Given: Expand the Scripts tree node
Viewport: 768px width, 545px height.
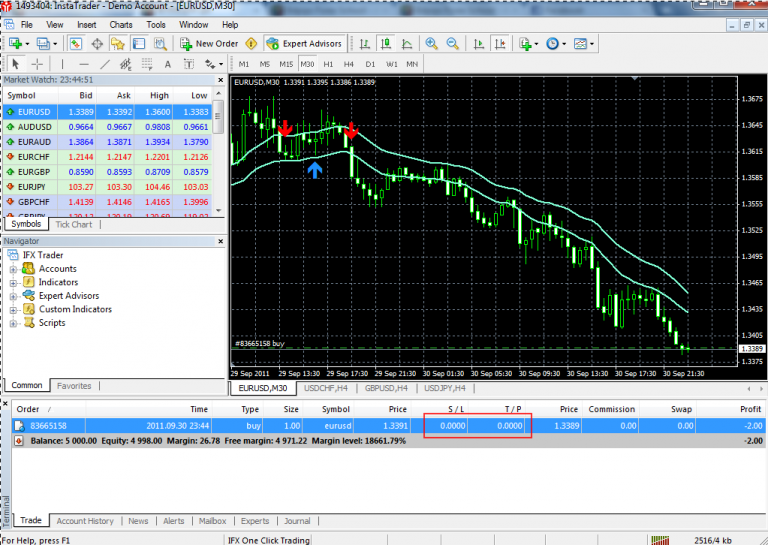Looking at the screenshot, I should (x=14, y=323).
